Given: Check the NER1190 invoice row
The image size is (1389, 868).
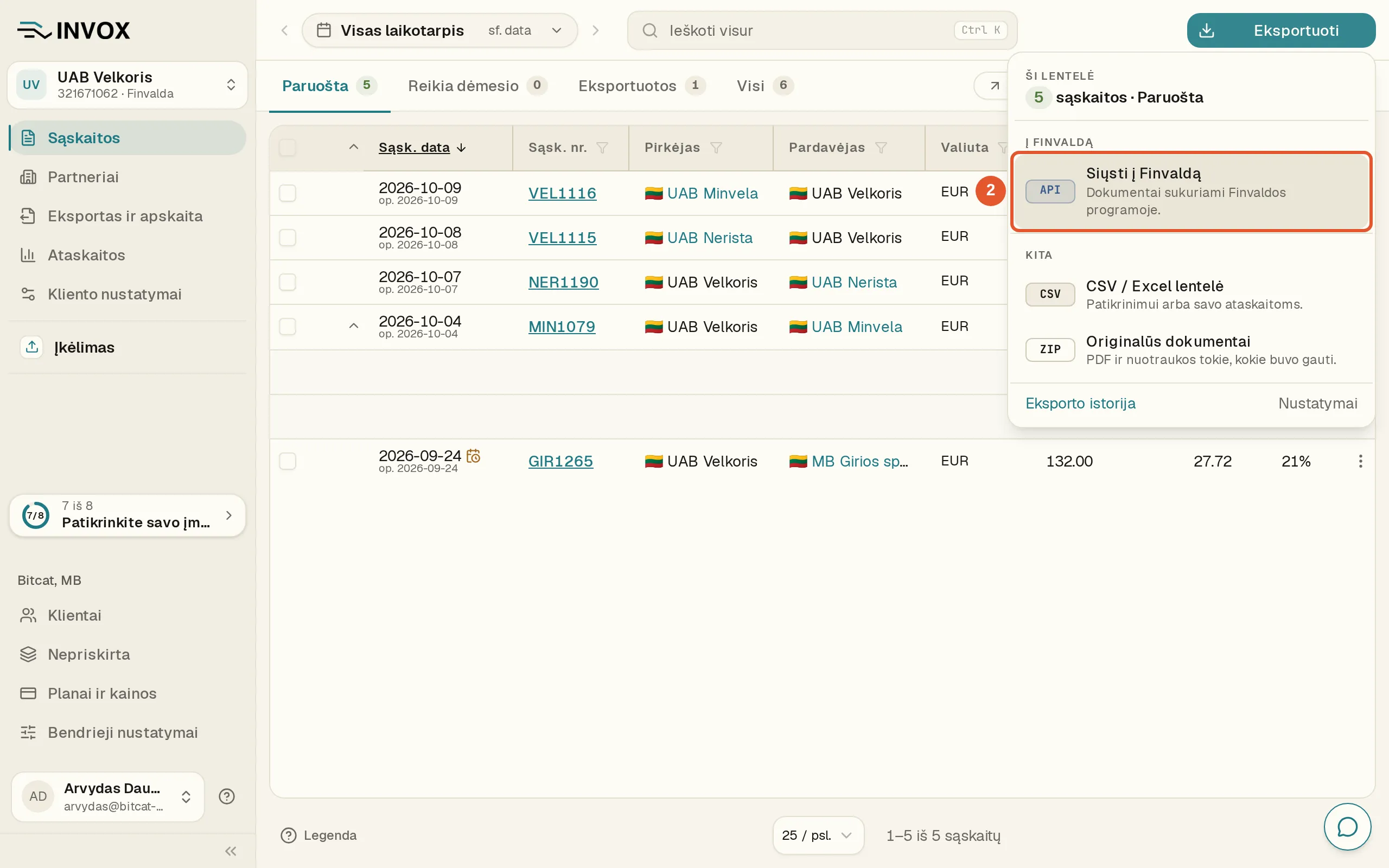Looking at the screenshot, I should (x=288, y=282).
